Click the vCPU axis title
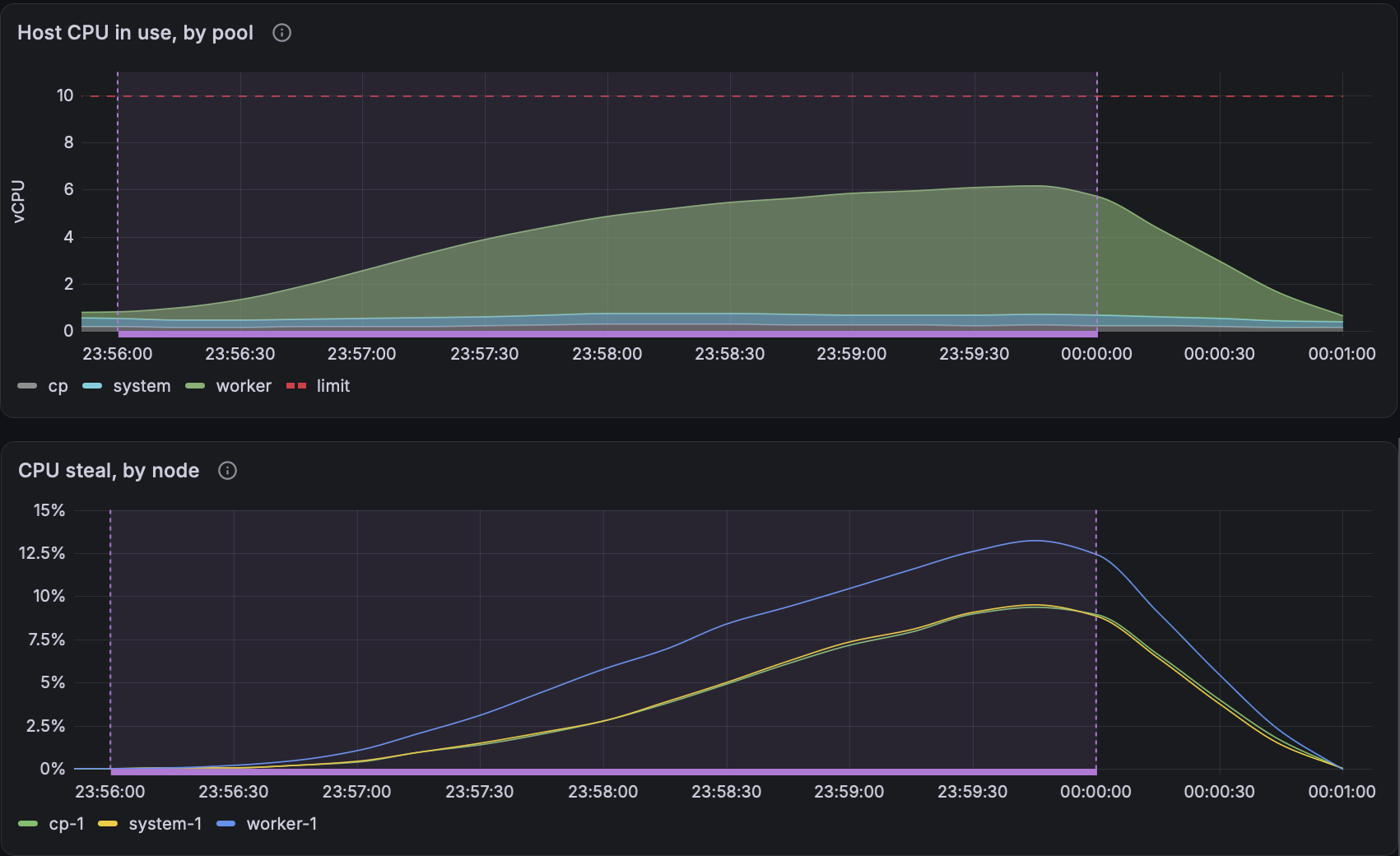 [x=18, y=202]
